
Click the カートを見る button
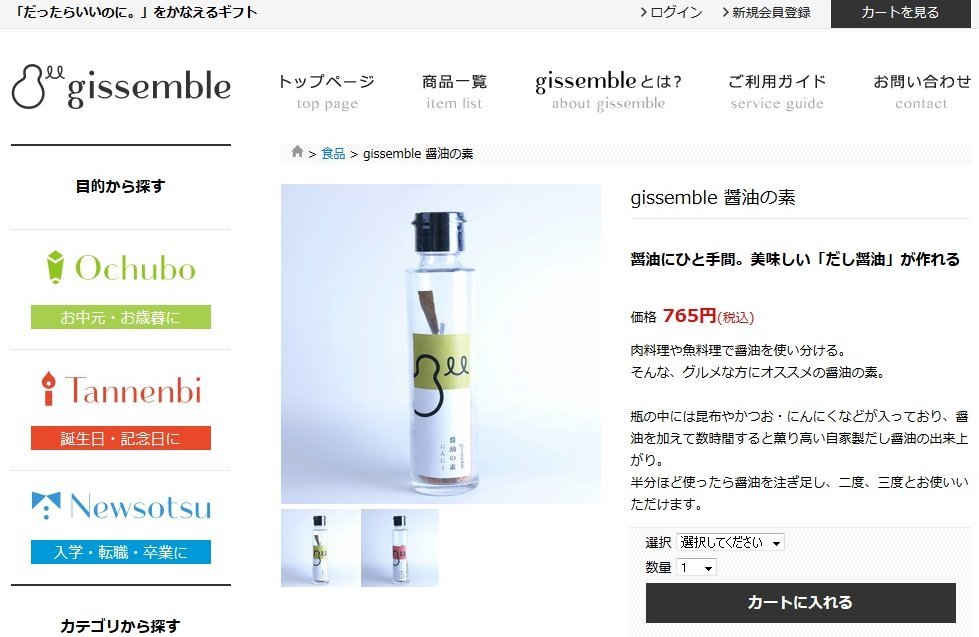(900, 13)
